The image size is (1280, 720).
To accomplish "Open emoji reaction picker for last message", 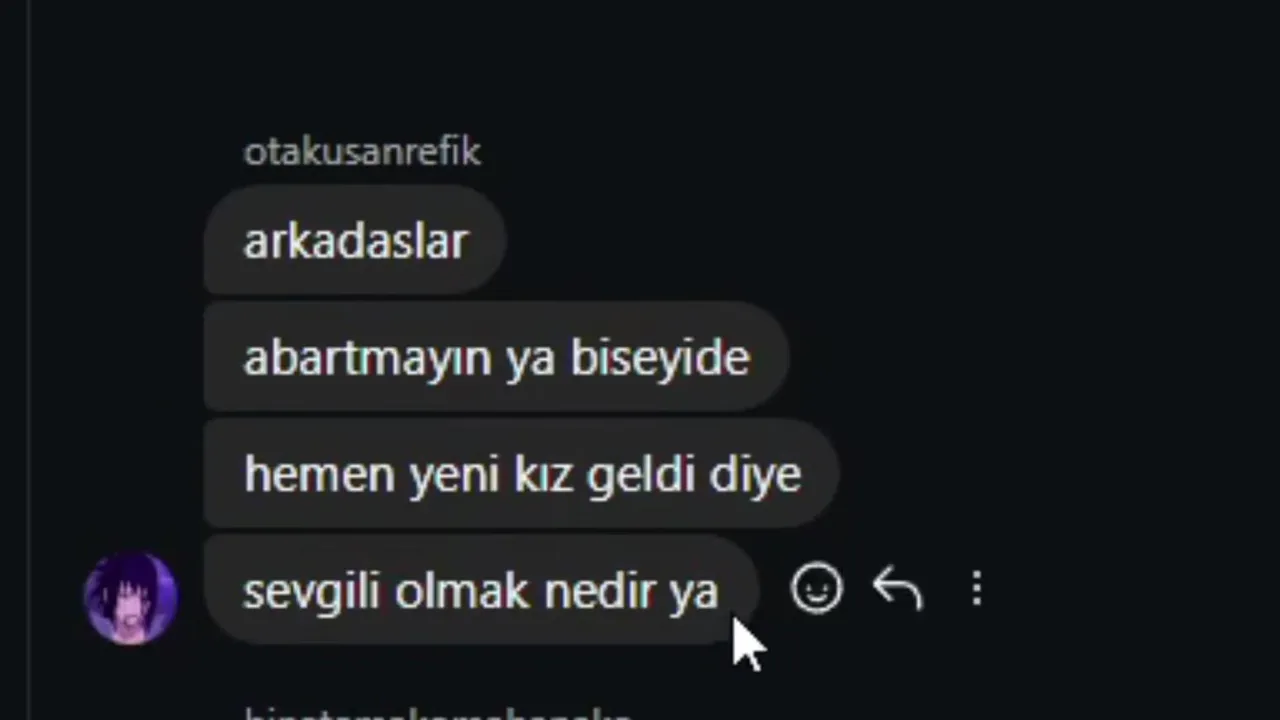I will tap(816, 588).
